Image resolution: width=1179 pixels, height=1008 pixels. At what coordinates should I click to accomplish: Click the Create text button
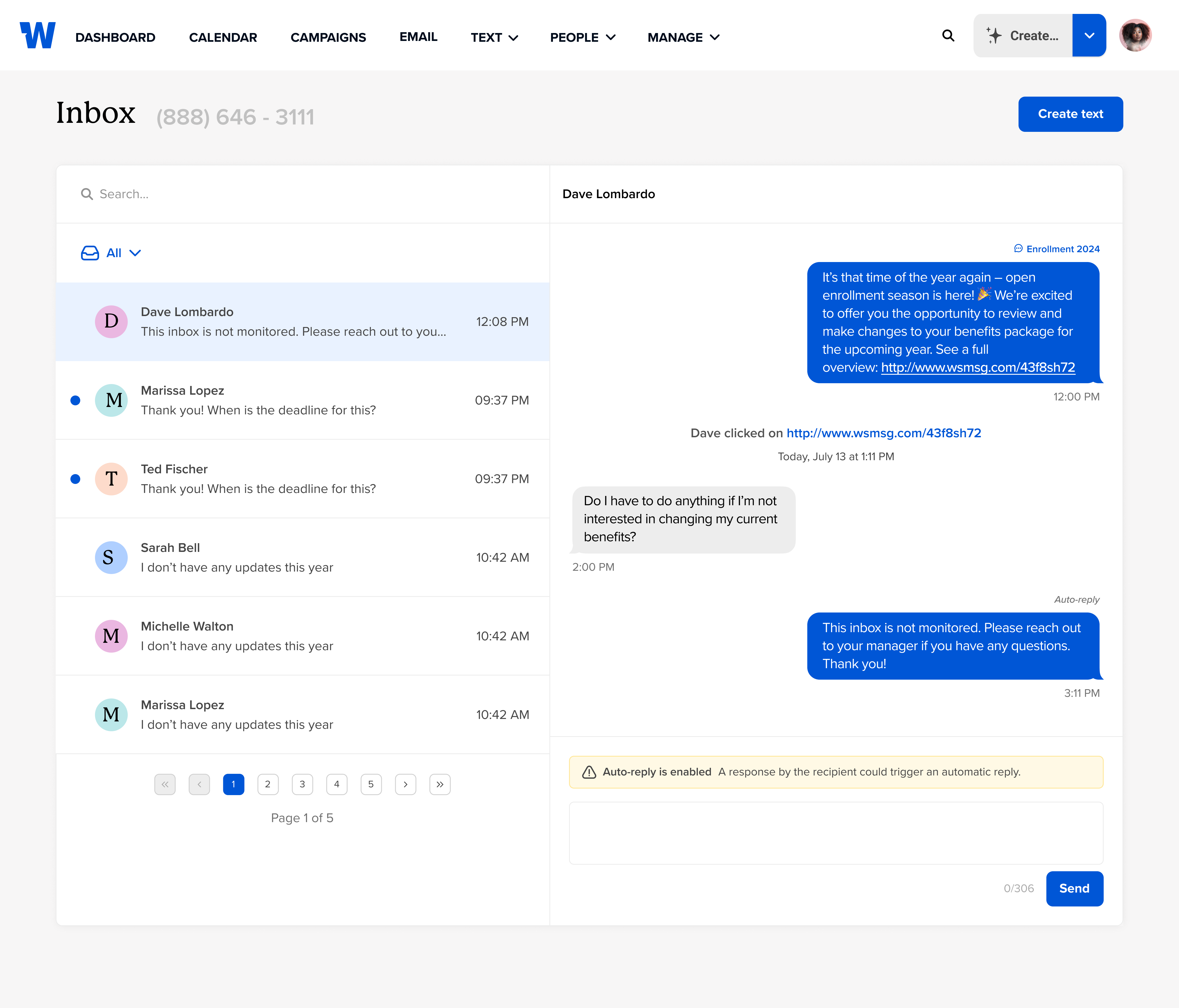point(1070,114)
